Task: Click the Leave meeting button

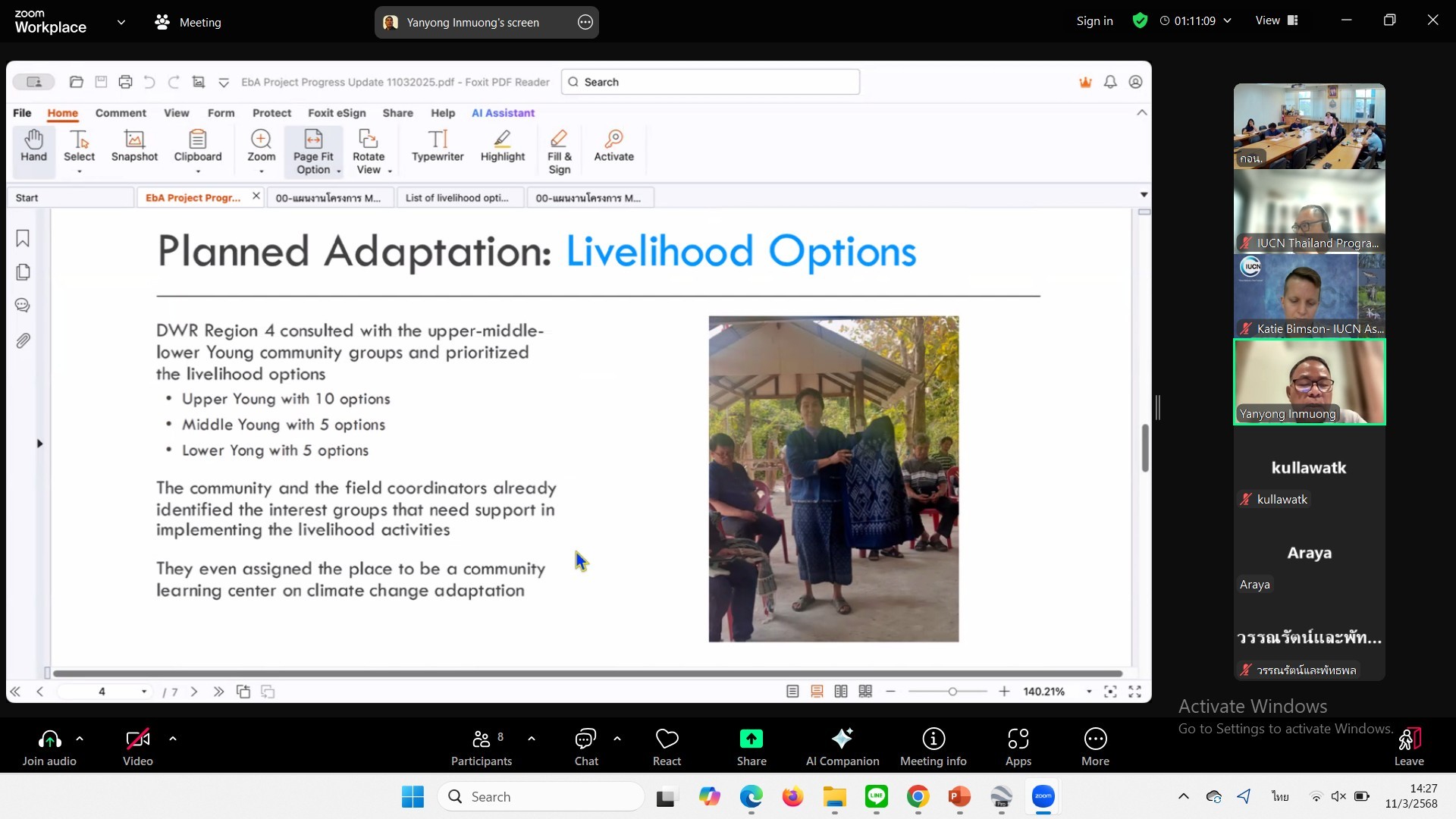Action: [1408, 747]
